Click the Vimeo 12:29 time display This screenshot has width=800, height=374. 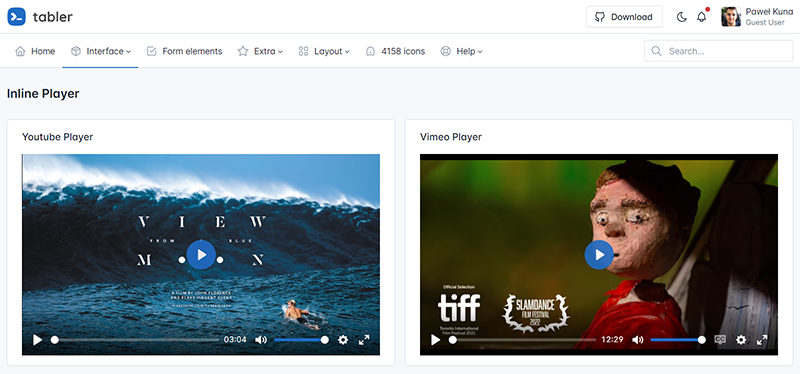(612, 340)
